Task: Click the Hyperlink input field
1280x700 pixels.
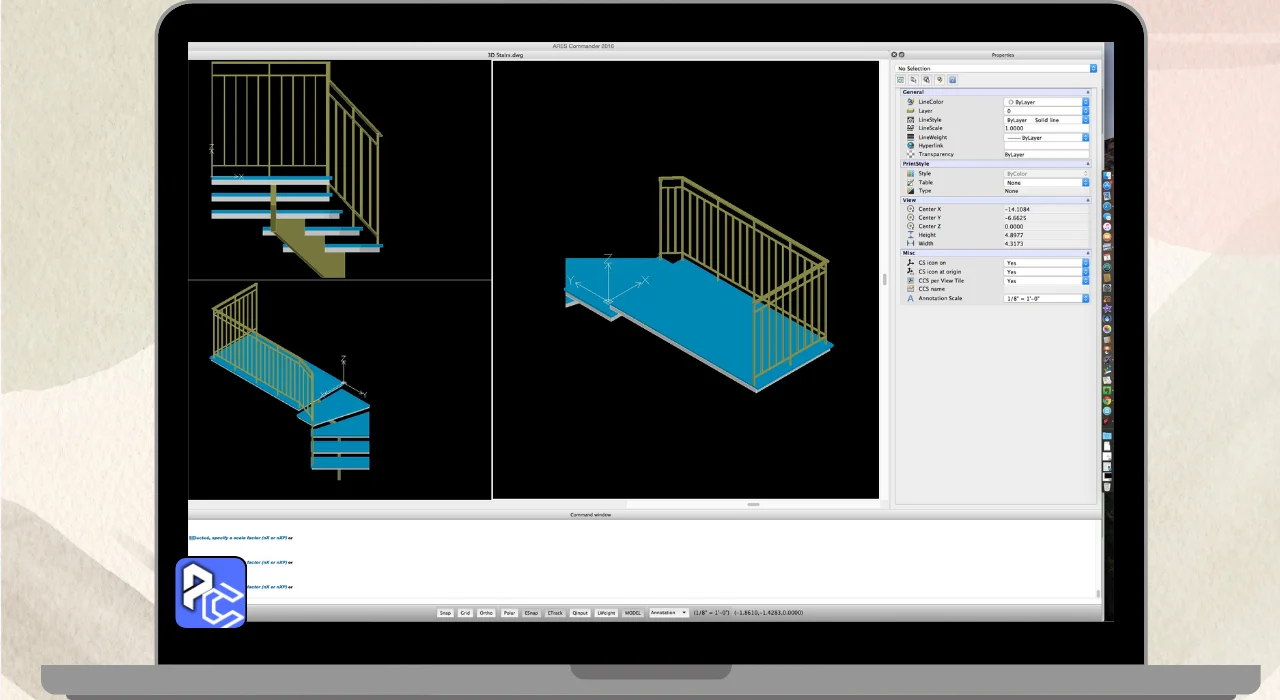Action: (x=1046, y=146)
